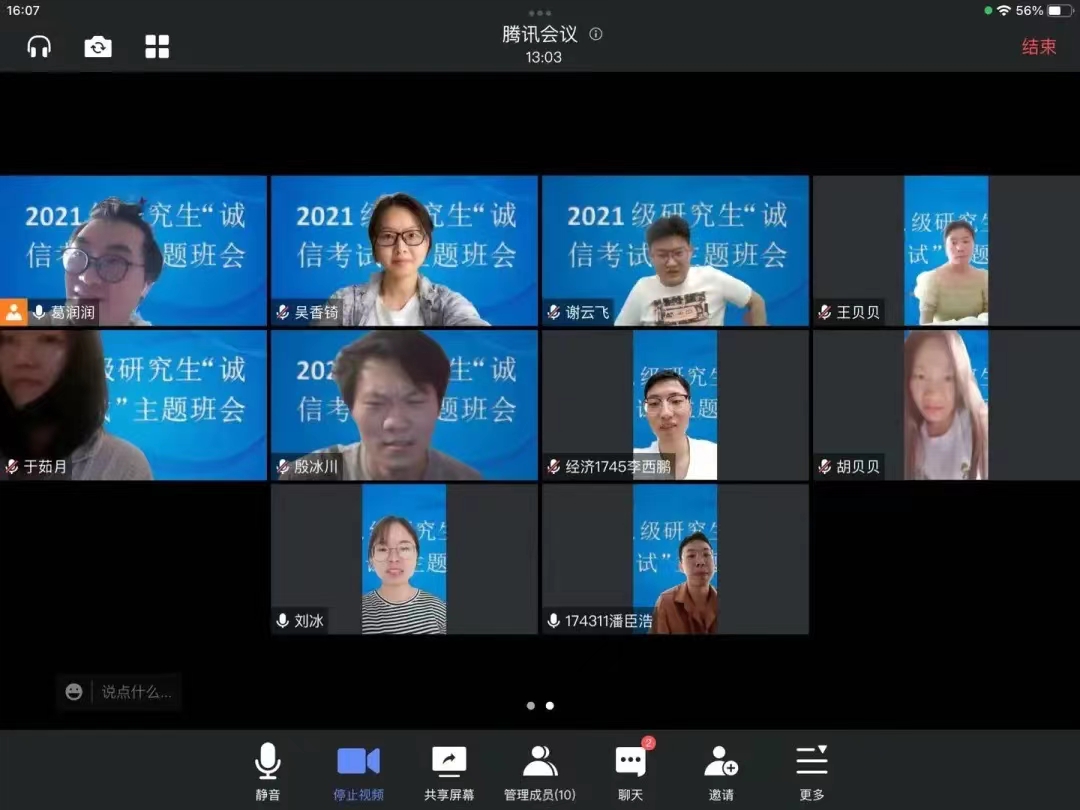Open the 聊天 chat panel

coord(630,772)
